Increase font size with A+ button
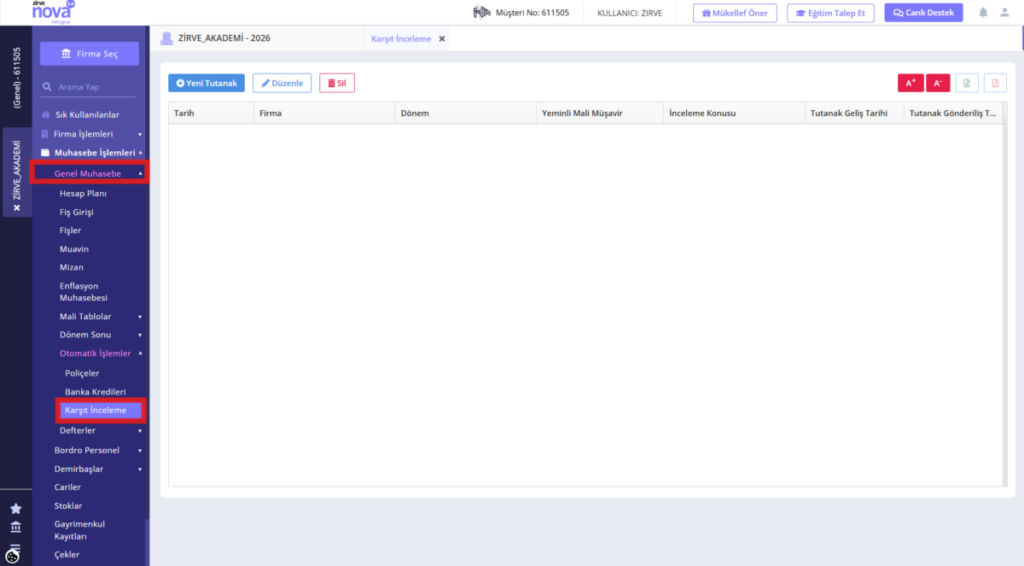Screen dimensions: 1024x566 (x=910, y=83)
